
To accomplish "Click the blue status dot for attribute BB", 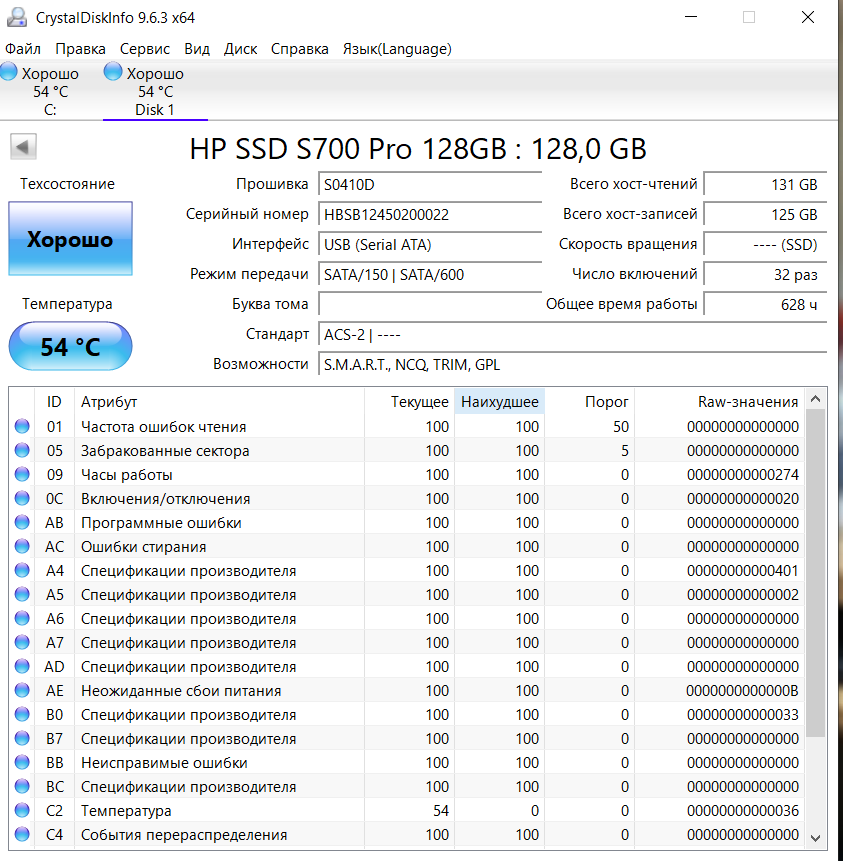I will [x=22, y=762].
